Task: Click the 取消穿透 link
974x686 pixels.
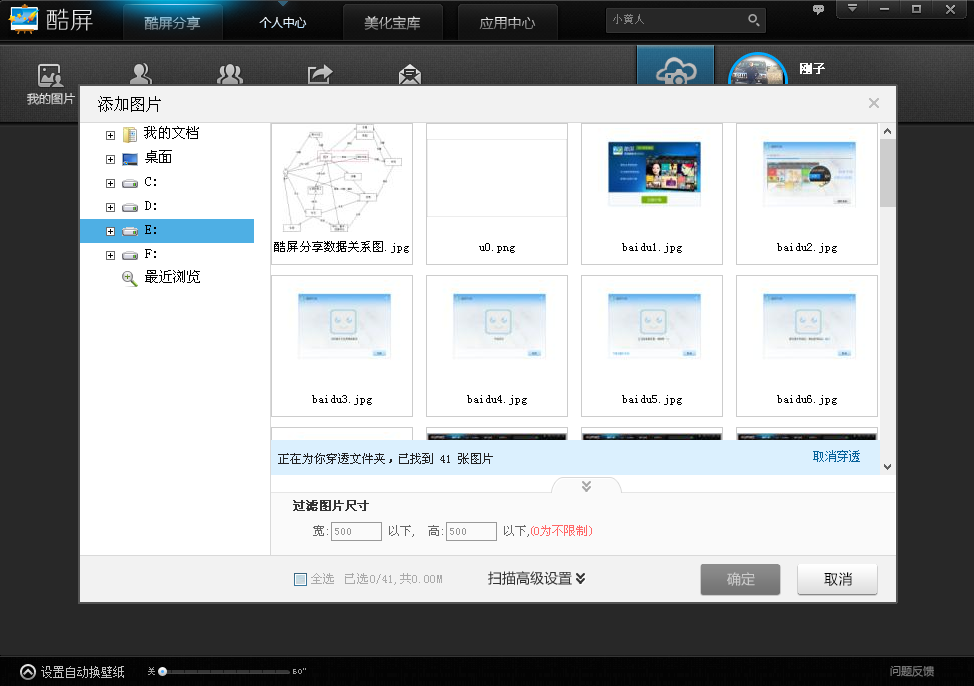Action: pyautogui.click(x=836, y=457)
